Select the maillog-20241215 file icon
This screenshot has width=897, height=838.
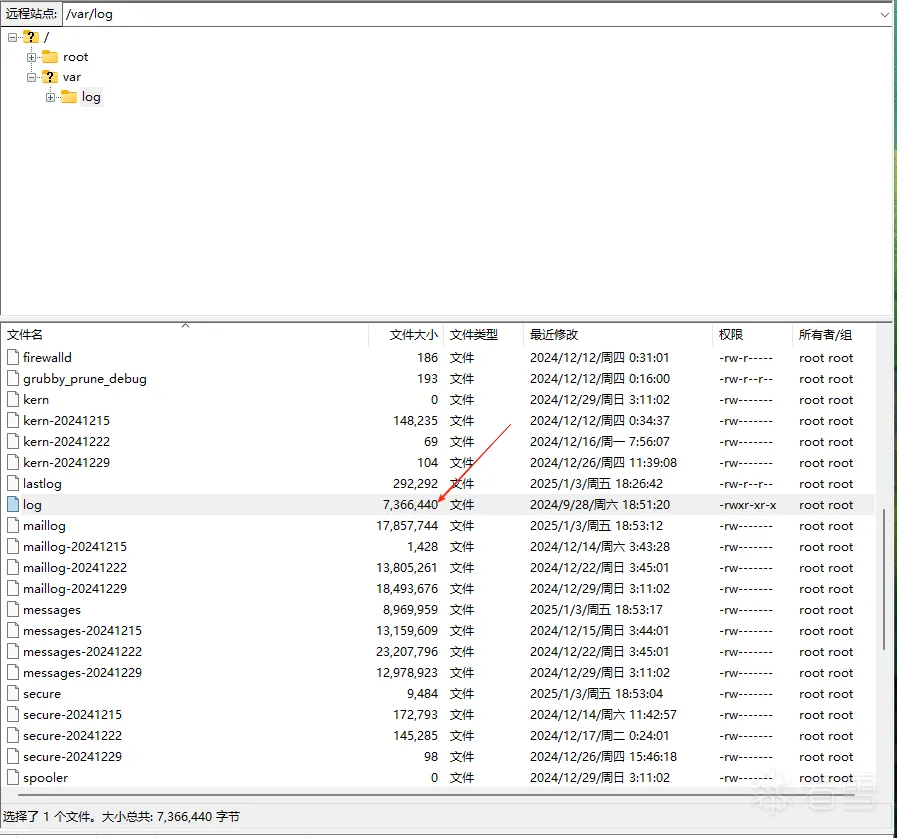pyautogui.click(x=13, y=546)
